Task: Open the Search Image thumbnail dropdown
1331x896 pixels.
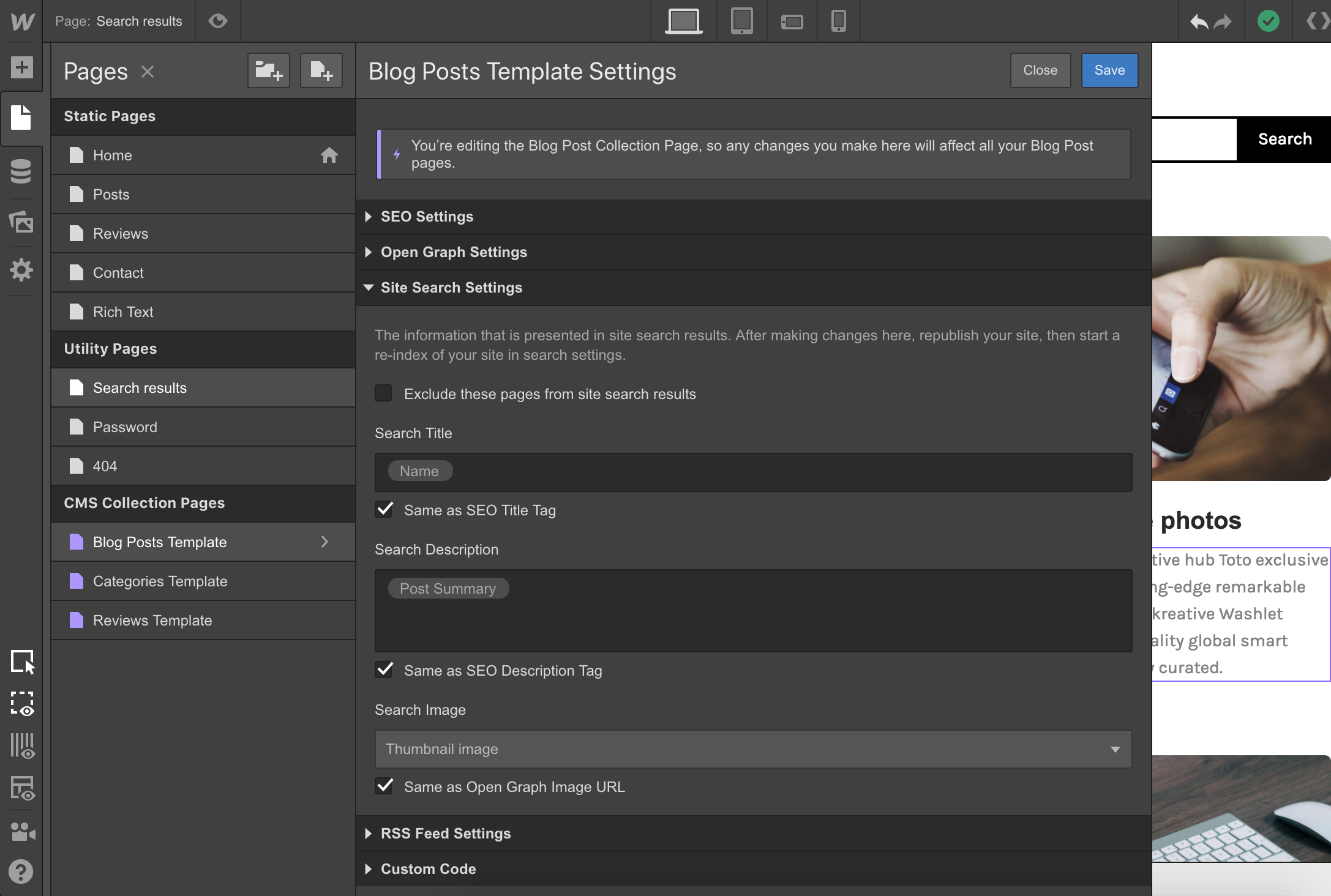Action: coord(1115,749)
